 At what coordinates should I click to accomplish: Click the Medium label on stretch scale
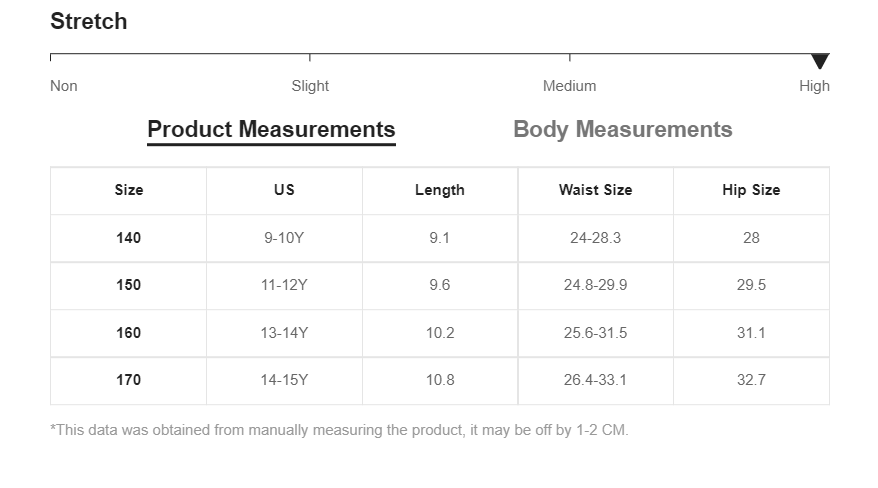tap(569, 86)
